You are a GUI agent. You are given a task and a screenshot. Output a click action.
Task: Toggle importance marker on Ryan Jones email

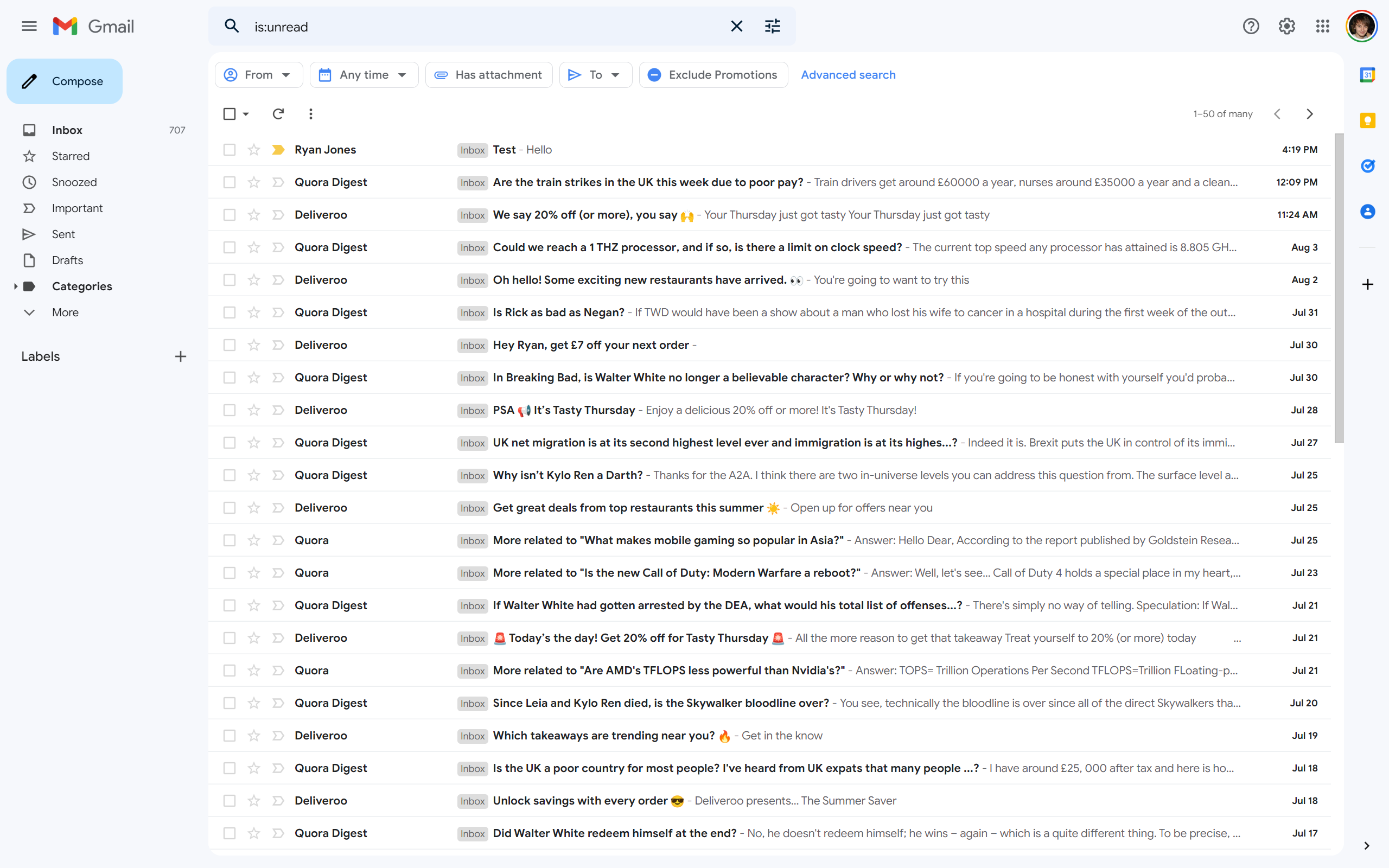tap(278, 150)
